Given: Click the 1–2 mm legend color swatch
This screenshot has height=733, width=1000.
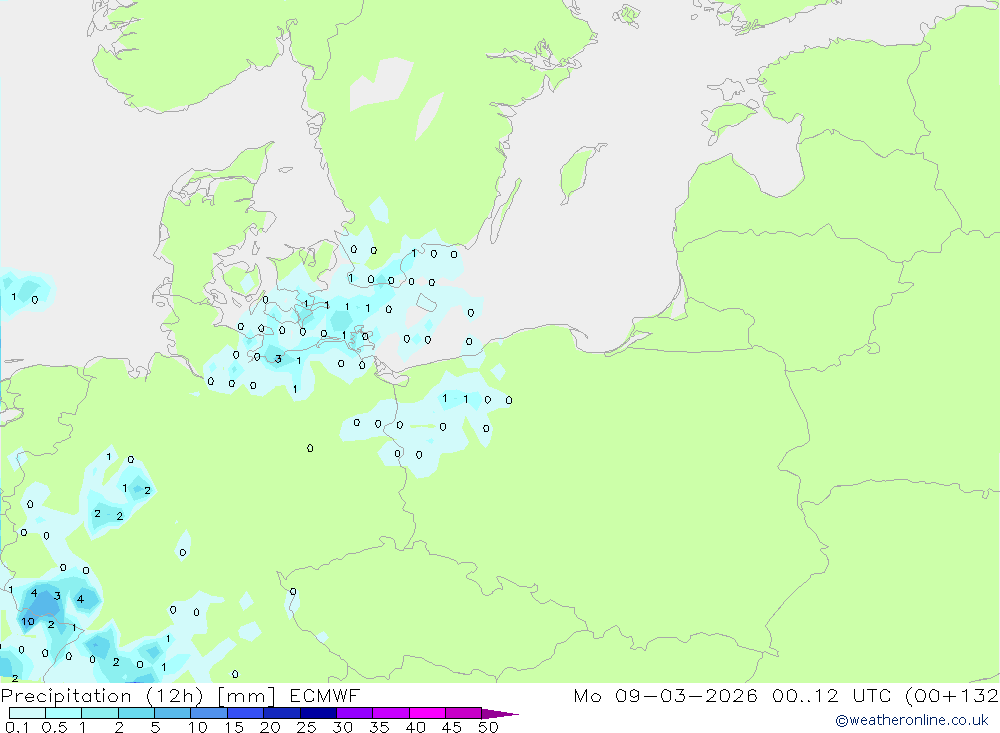Looking at the screenshot, I should [100, 713].
